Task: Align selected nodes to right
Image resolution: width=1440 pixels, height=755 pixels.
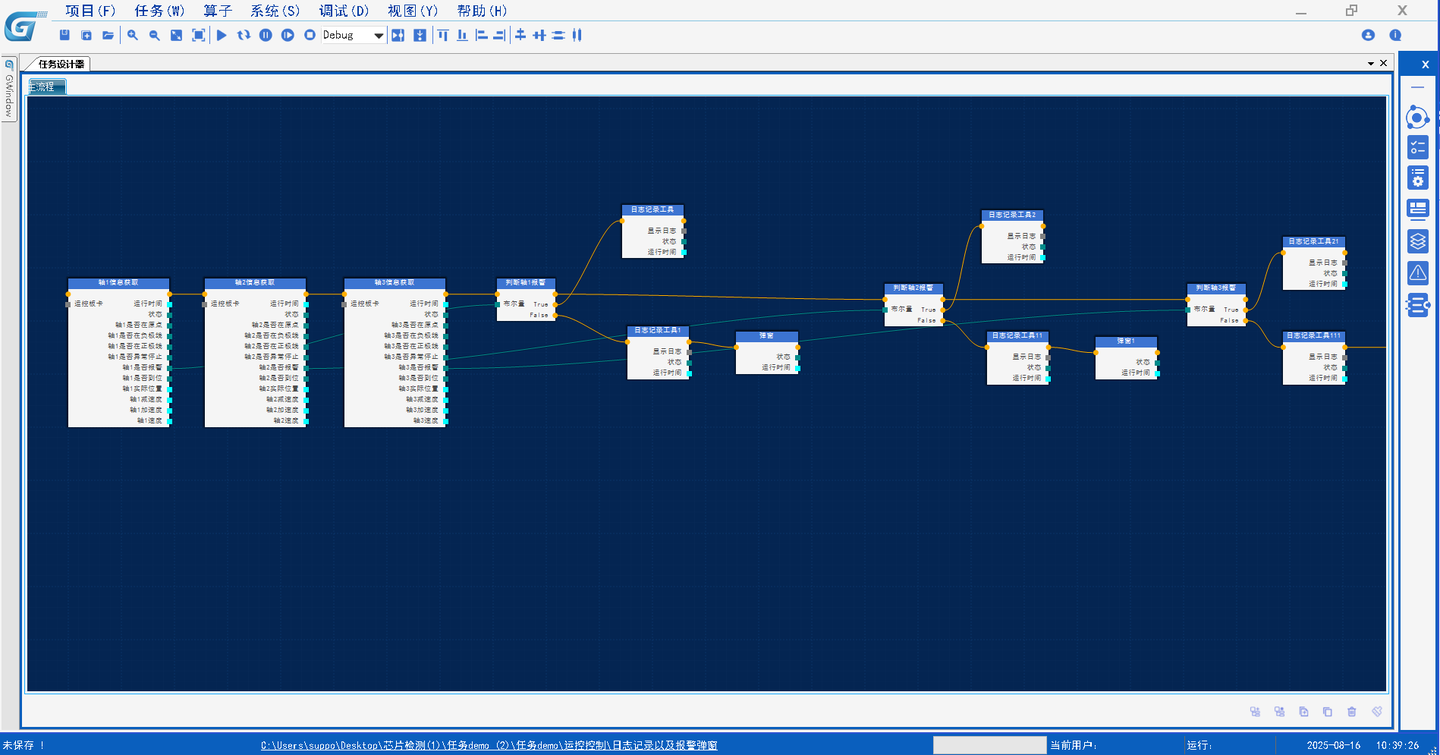Action: tap(500, 35)
